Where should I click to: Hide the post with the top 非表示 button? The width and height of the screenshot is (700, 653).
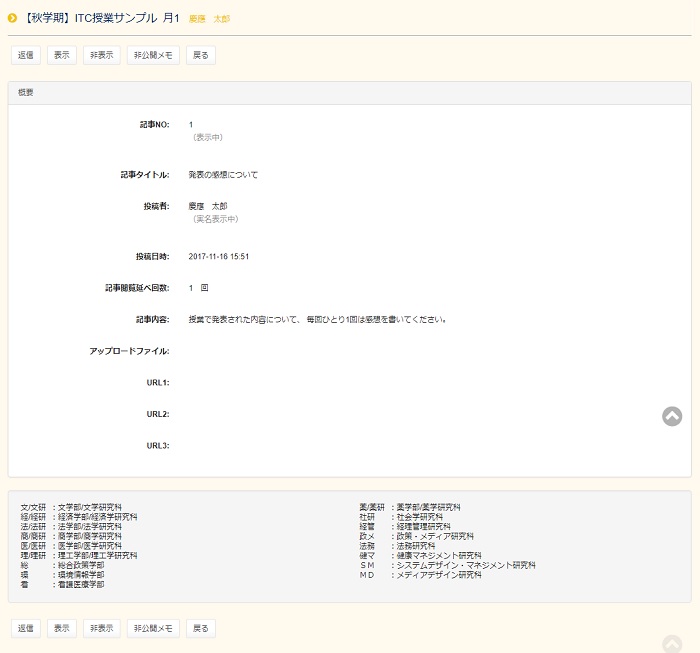click(101, 55)
